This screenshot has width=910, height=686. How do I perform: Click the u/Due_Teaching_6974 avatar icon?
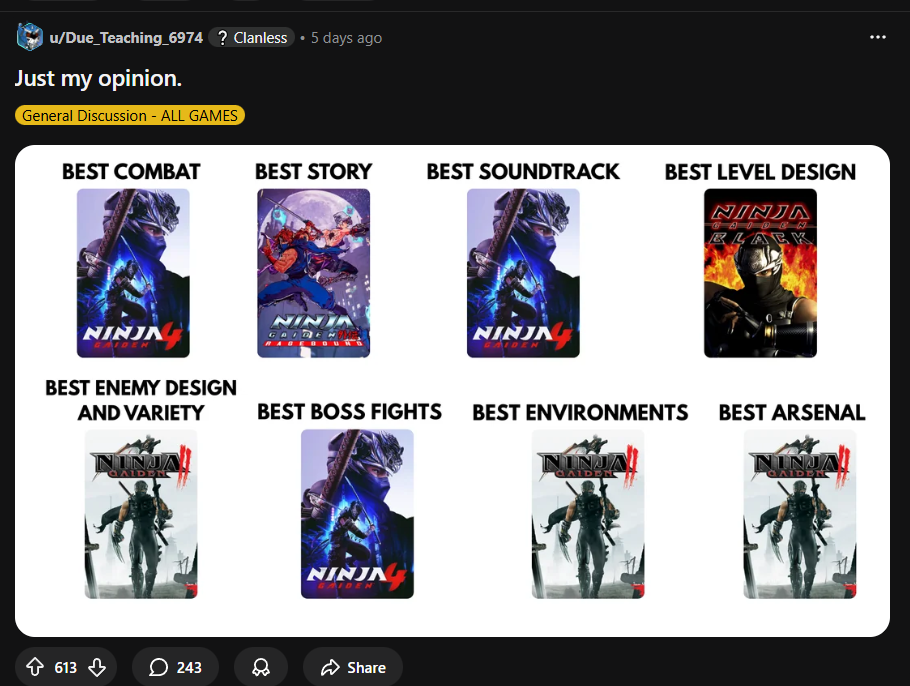point(29,38)
